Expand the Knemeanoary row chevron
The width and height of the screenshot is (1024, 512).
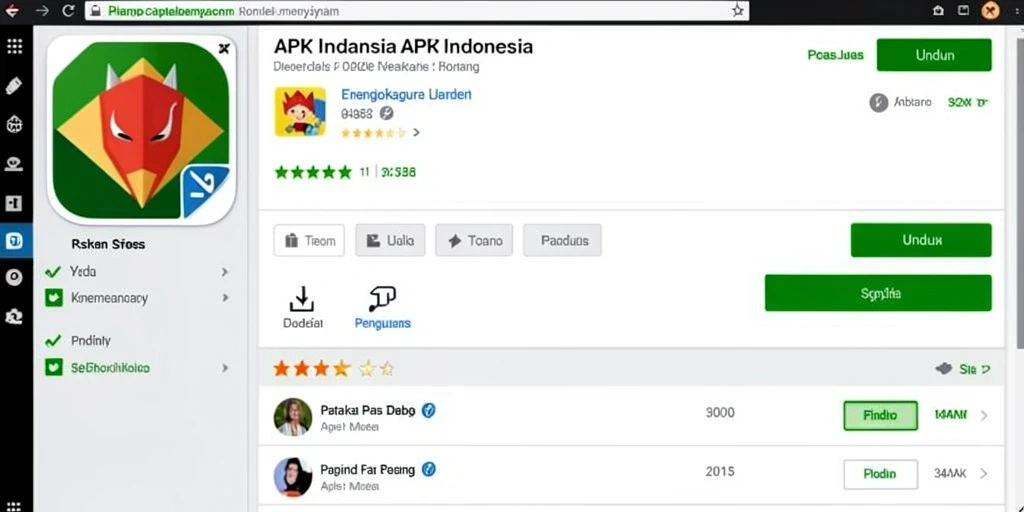pos(225,298)
